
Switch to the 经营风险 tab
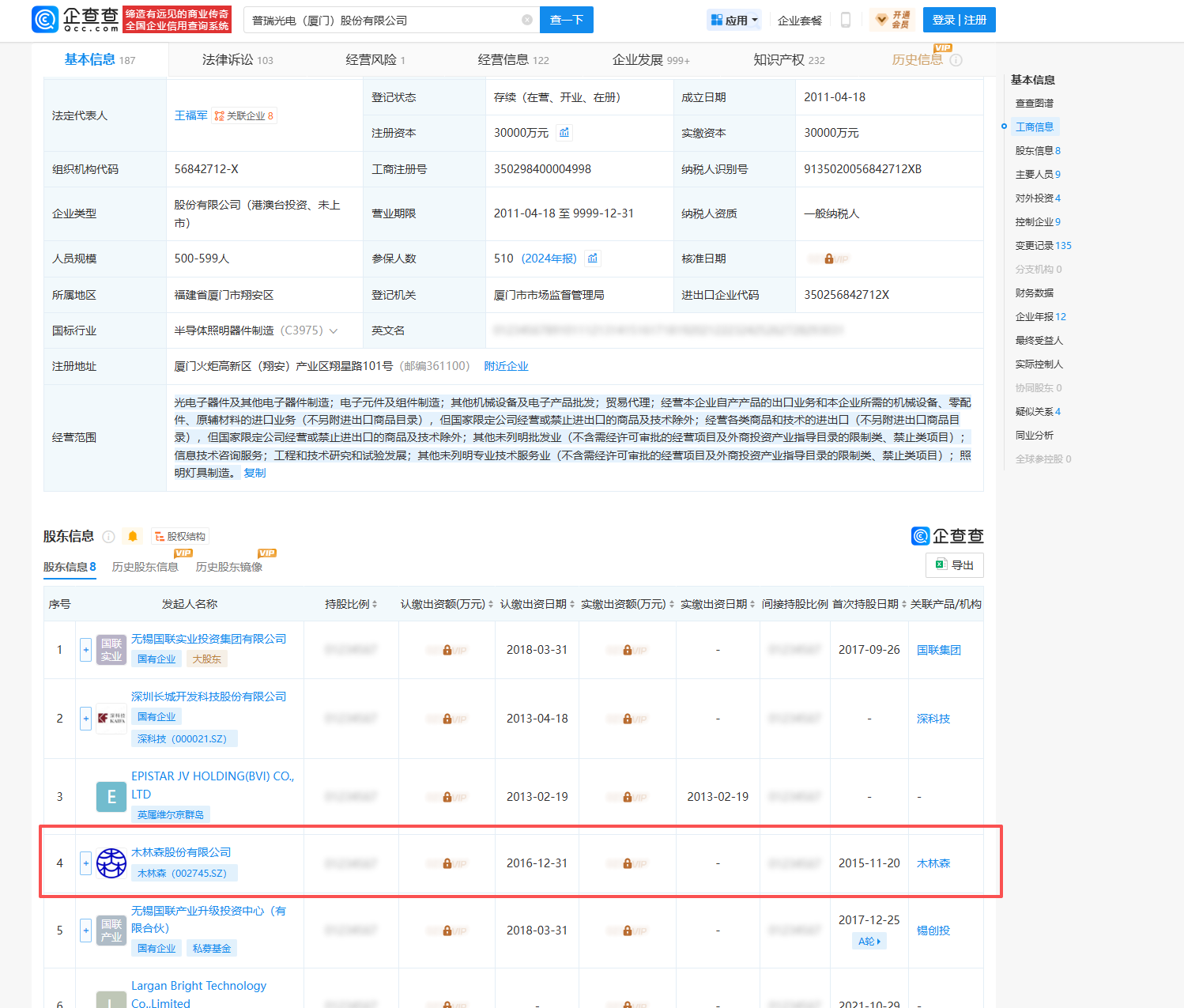(375, 59)
